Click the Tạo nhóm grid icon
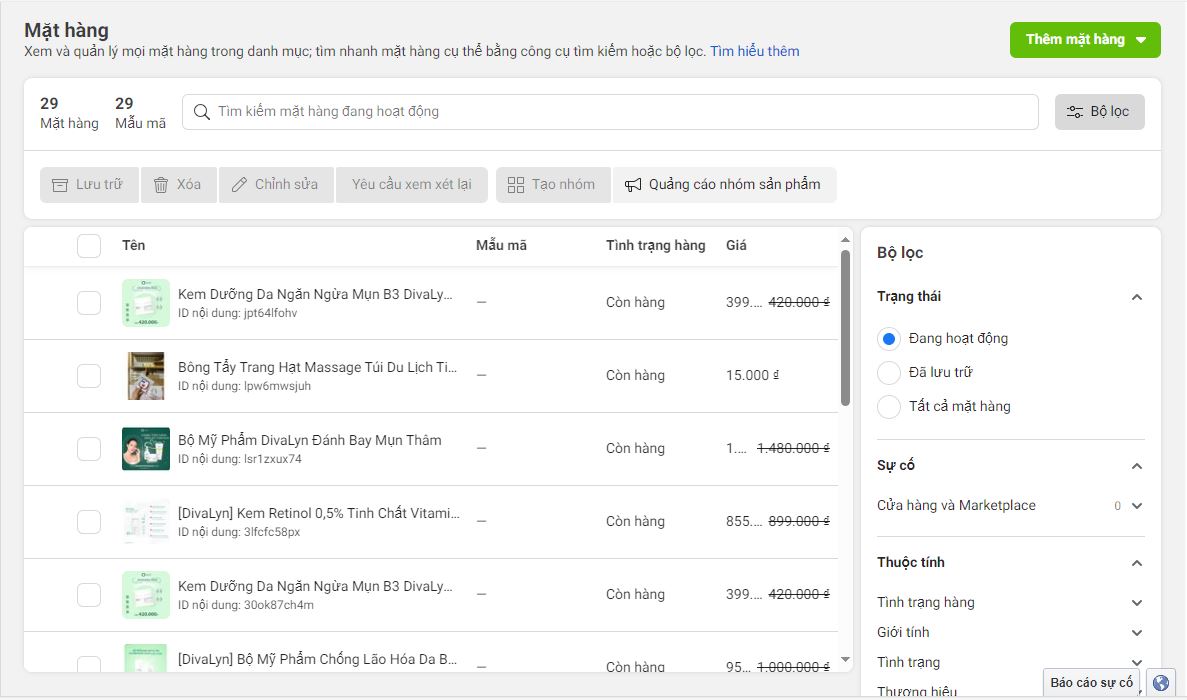The width and height of the screenshot is (1187, 700). point(516,185)
